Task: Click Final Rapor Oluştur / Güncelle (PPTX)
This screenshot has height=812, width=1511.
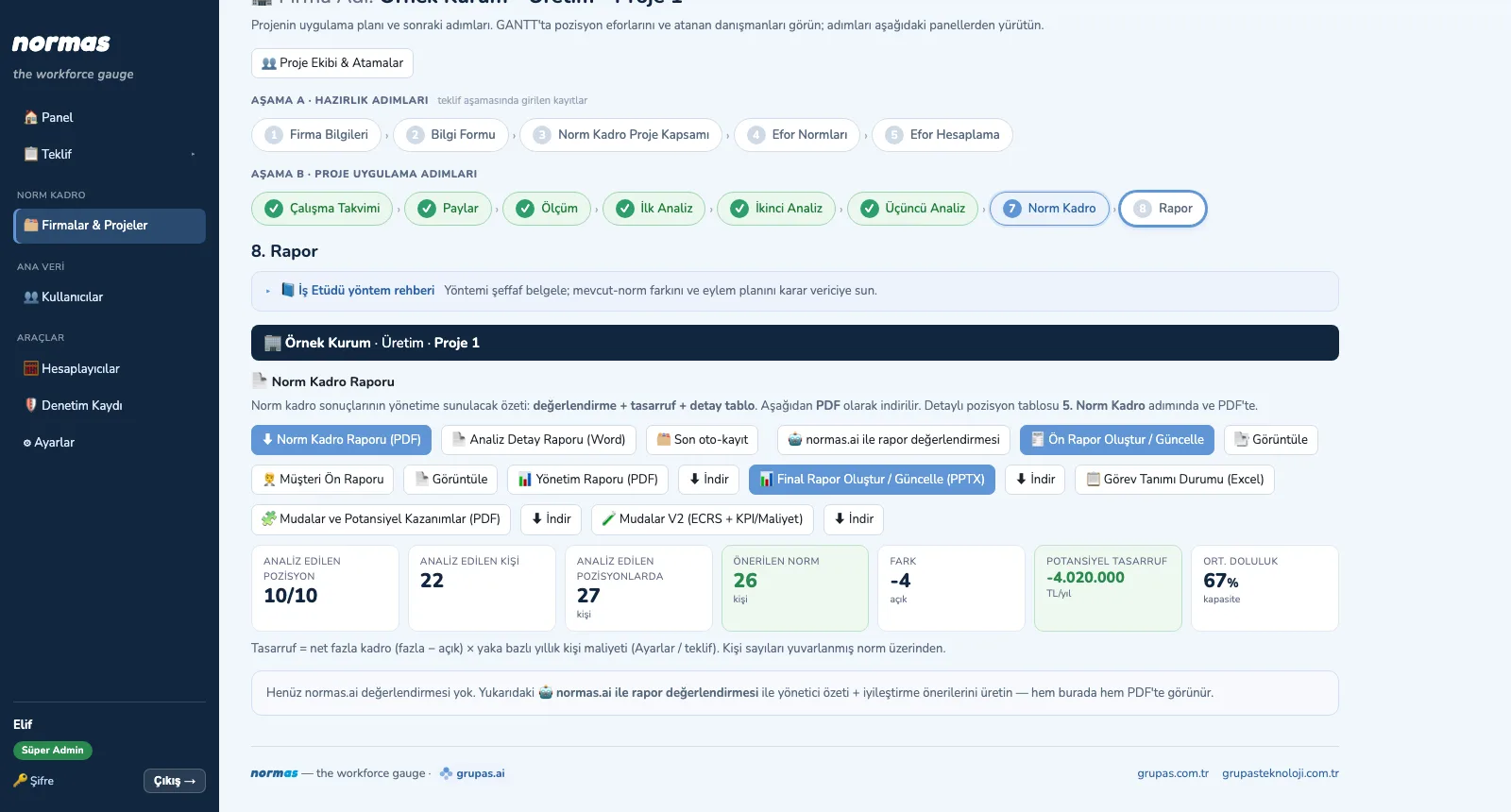Action: coord(872,480)
